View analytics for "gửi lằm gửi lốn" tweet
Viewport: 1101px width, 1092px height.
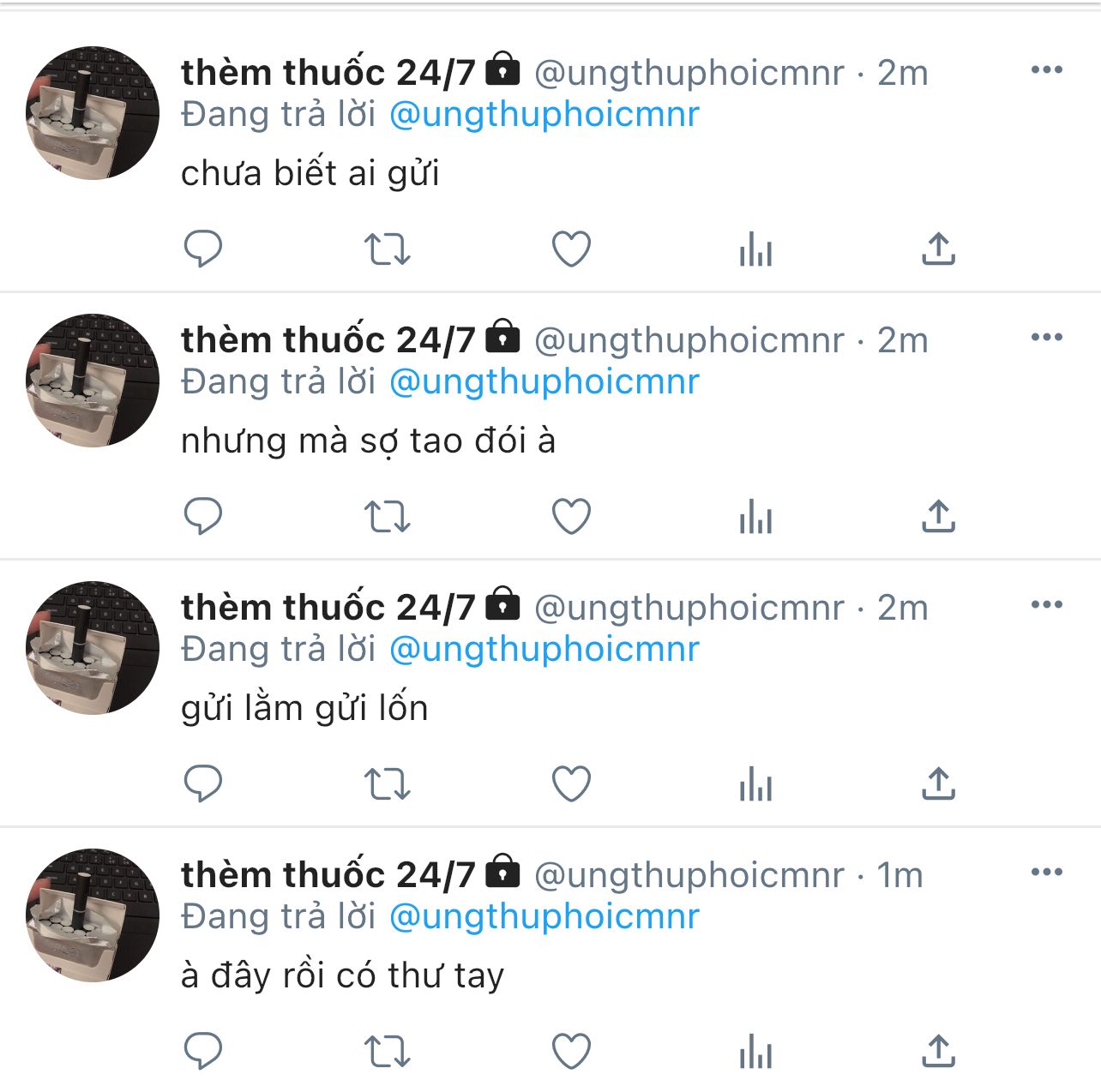(x=755, y=784)
